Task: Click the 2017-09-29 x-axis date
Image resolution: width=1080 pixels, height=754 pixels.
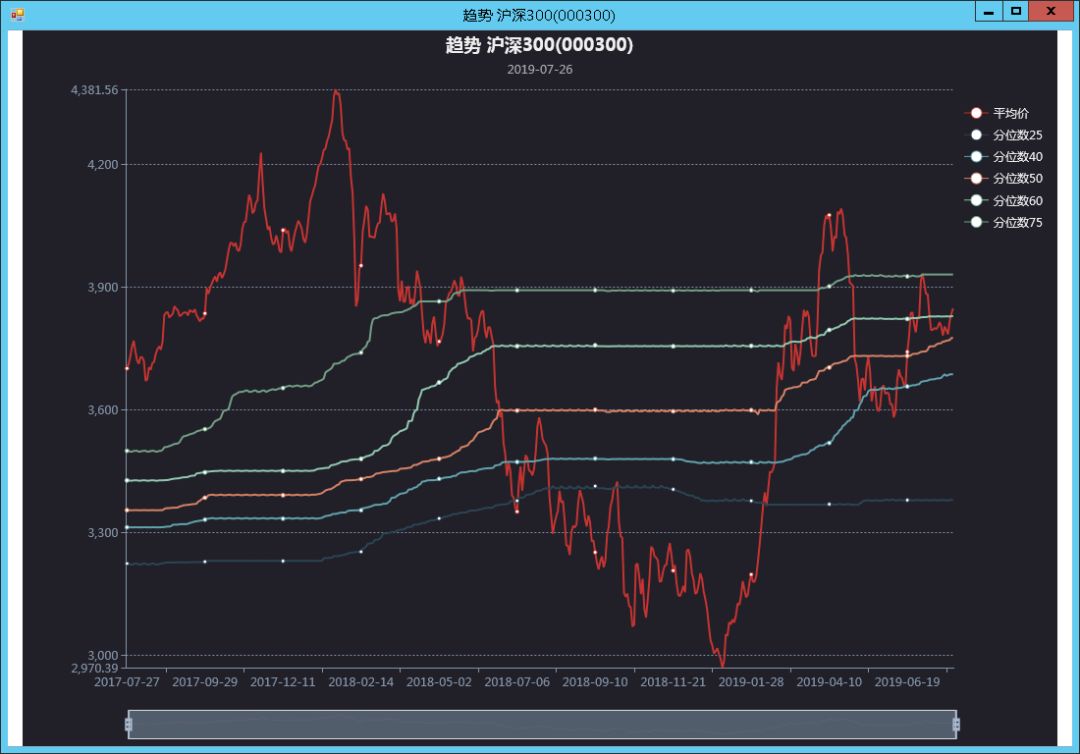Action: point(205,682)
